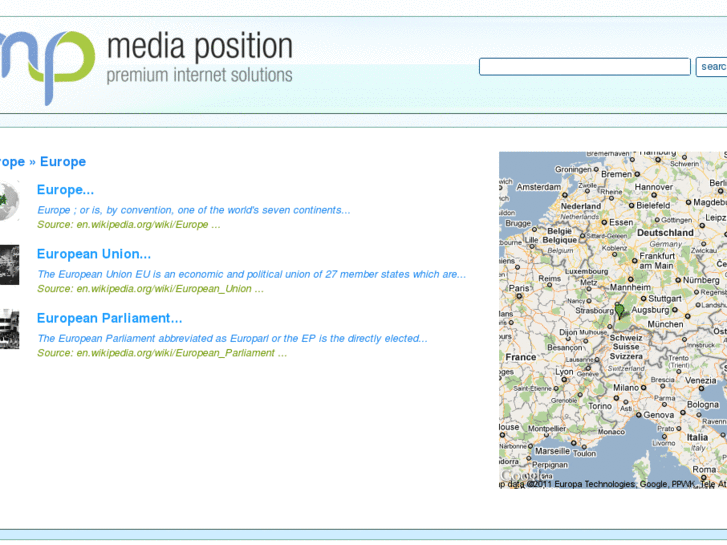
Task: Click the Europe continent description text
Action: pos(194,210)
